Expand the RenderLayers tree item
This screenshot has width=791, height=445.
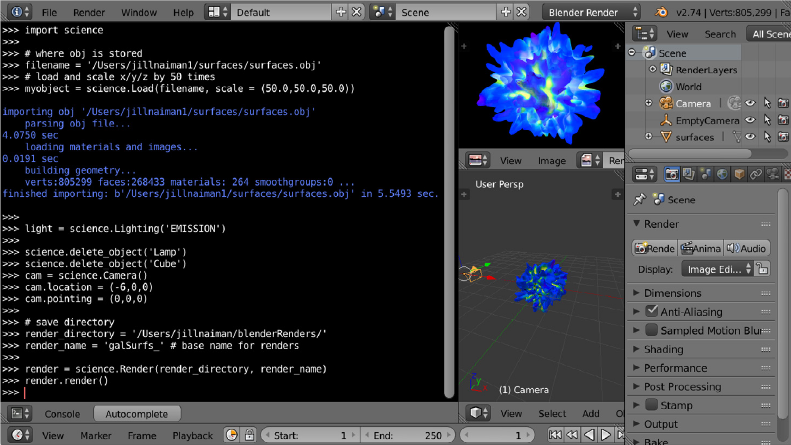click(x=652, y=69)
